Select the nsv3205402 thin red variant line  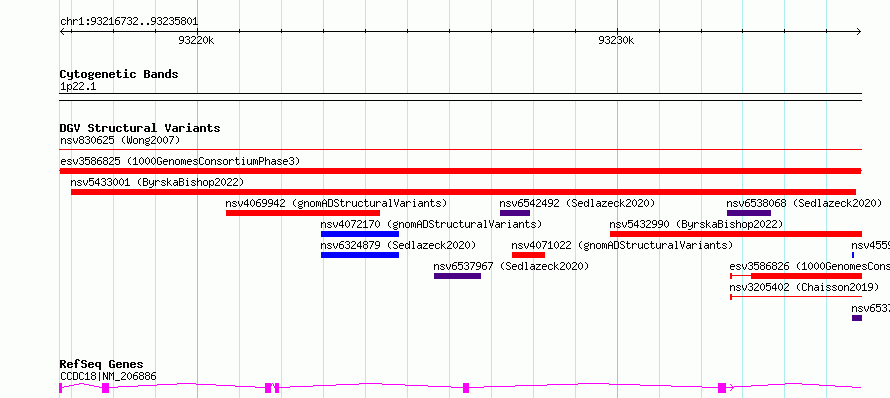click(796, 297)
